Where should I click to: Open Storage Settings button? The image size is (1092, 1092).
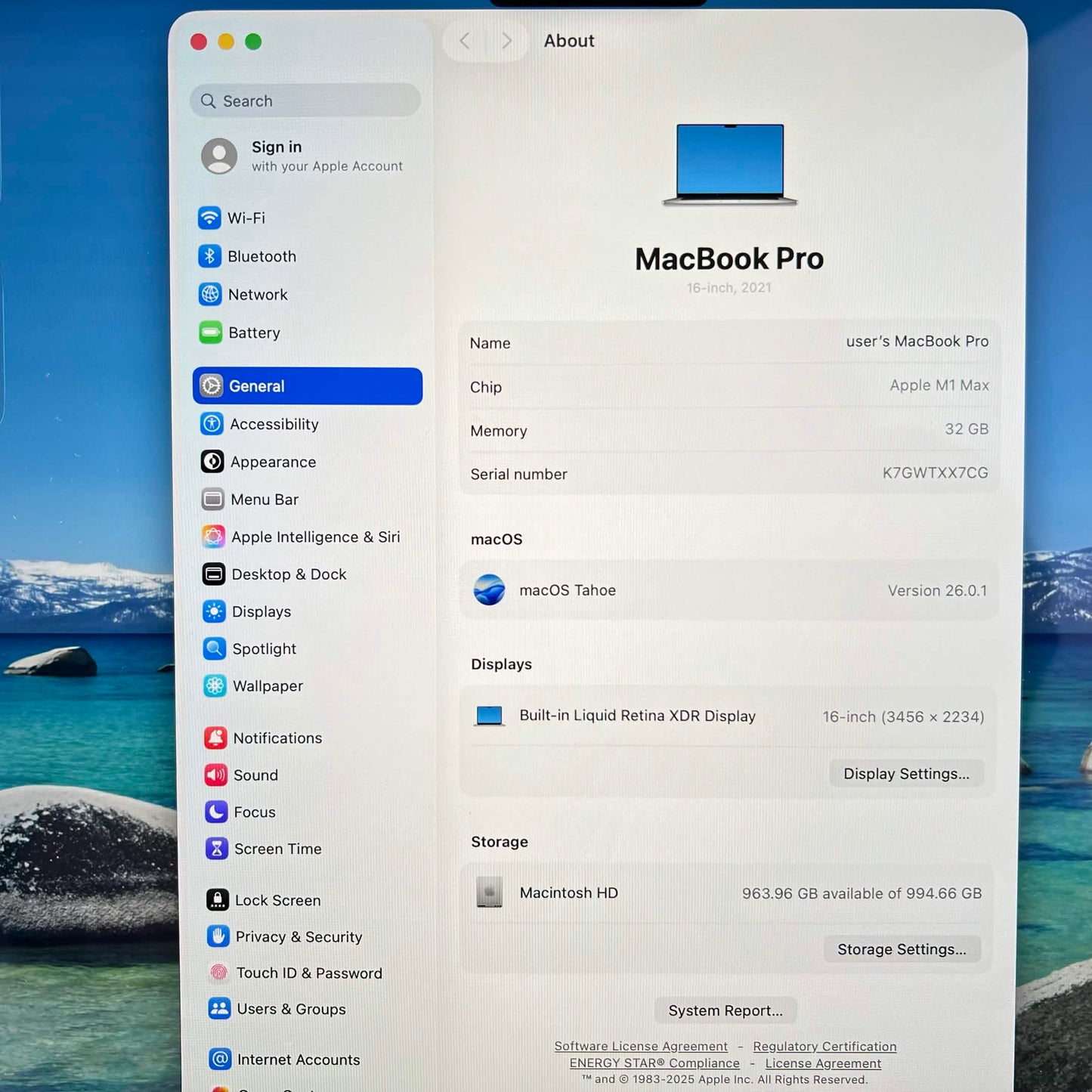902,949
